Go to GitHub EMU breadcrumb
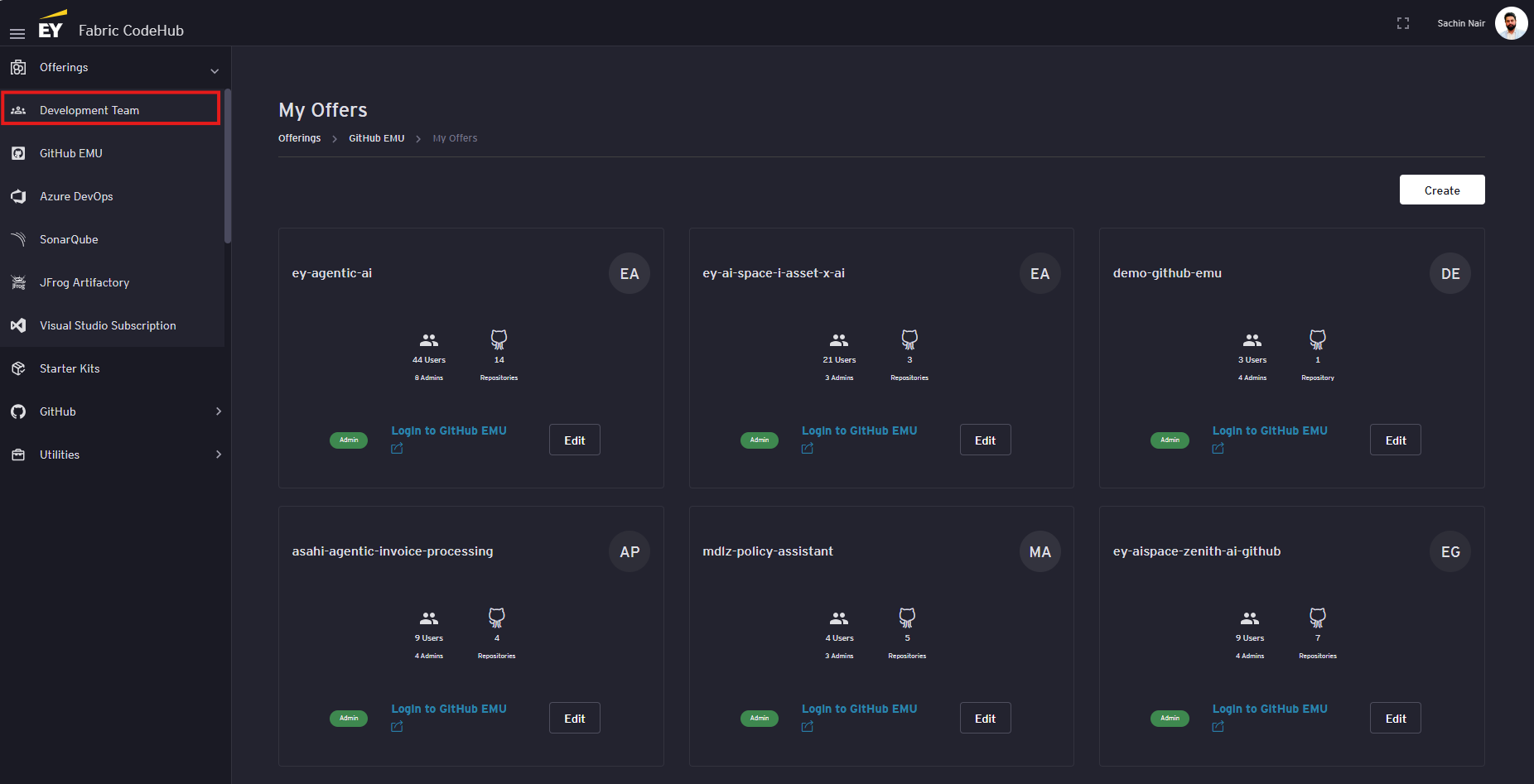Viewport: 1534px width, 784px height. [376, 138]
